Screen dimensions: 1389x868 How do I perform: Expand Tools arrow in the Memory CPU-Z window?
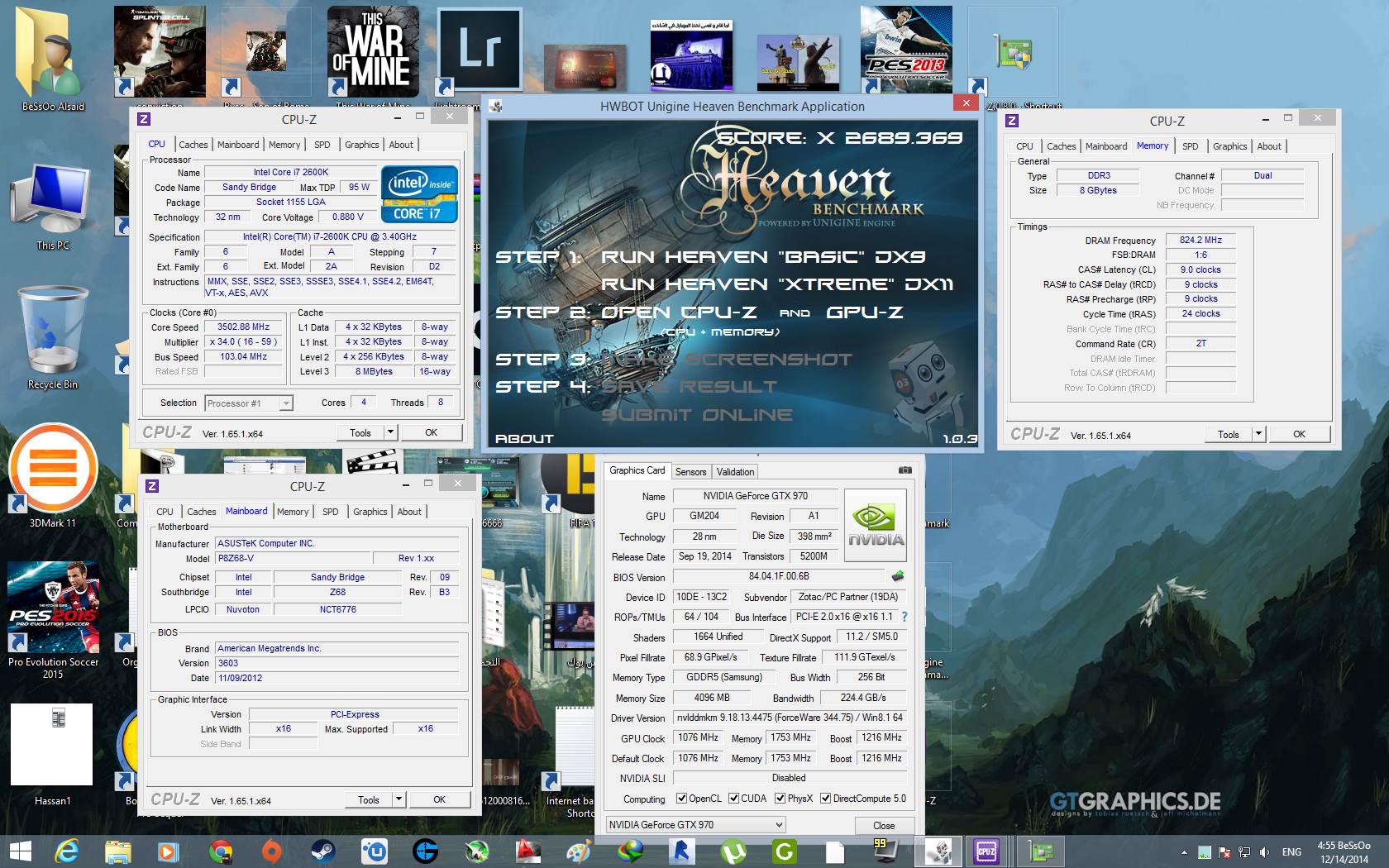(x=1259, y=434)
